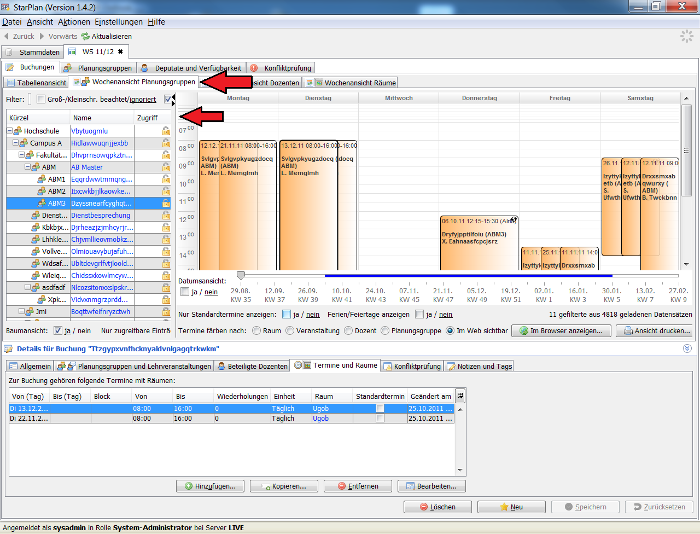Collapse the ABM tree node
The image size is (700, 534).
27,167
